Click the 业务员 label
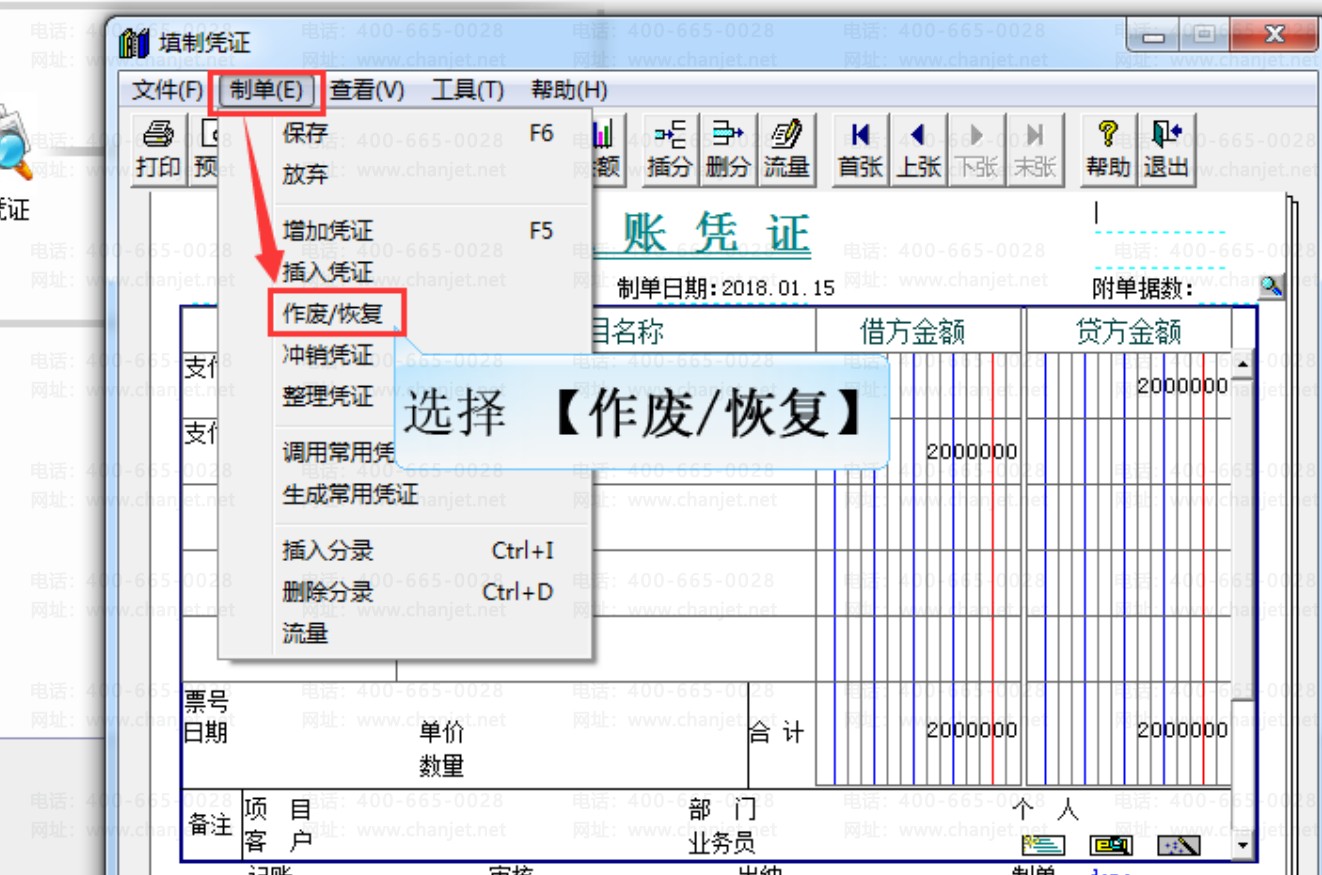 point(721,844)
